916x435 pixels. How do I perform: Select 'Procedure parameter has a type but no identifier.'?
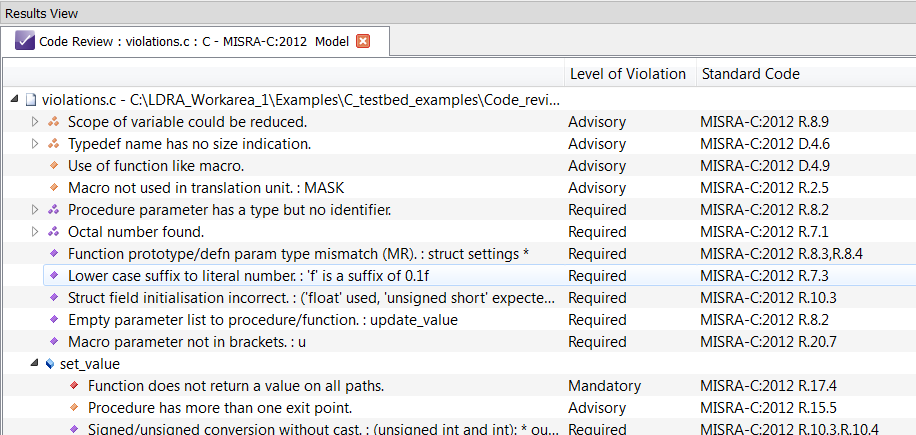[230, 210]
